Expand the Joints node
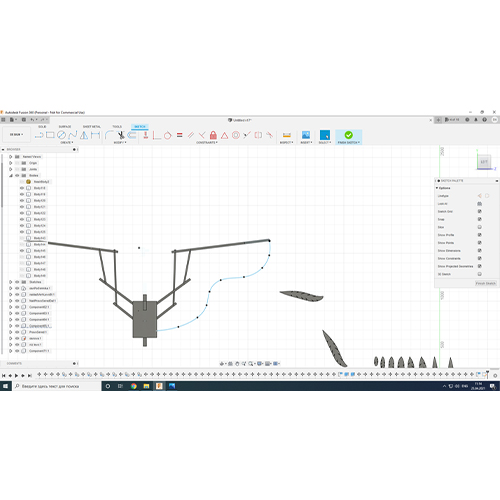 pos(10,169)
